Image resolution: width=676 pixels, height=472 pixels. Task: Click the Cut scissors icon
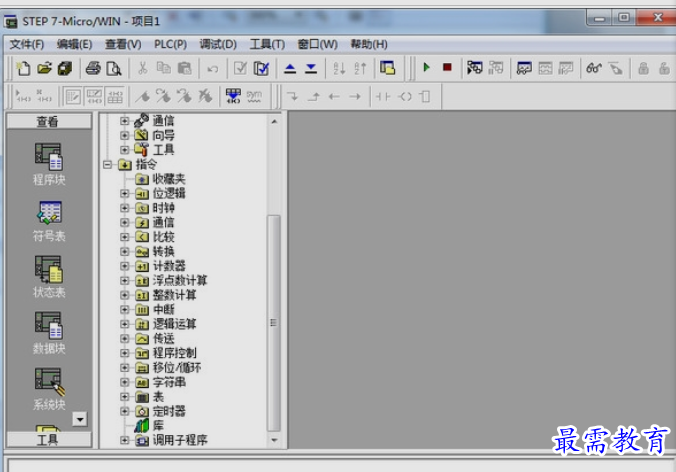click(143, 68)
